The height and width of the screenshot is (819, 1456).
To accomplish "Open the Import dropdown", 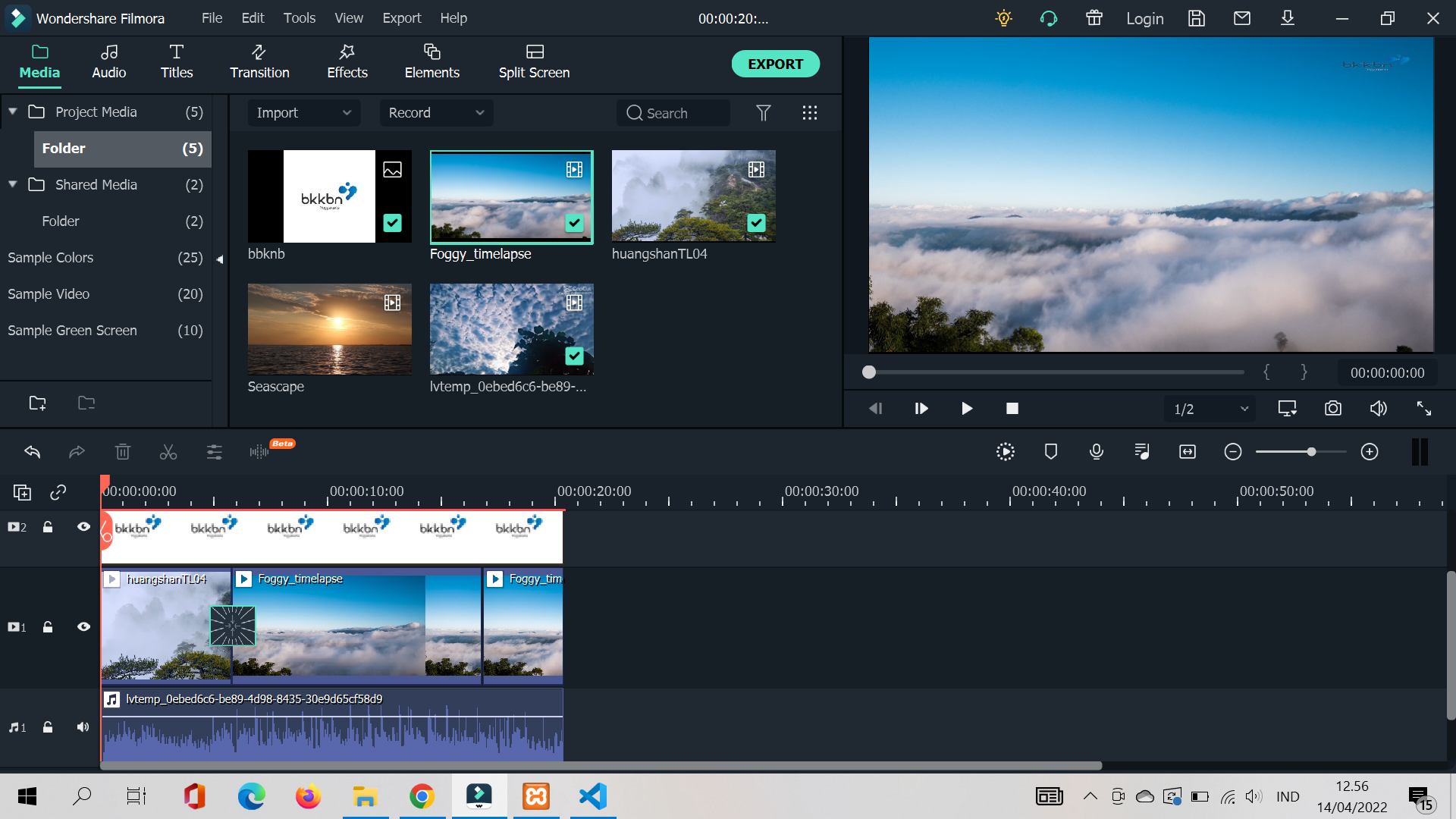I will click(303, 113).
